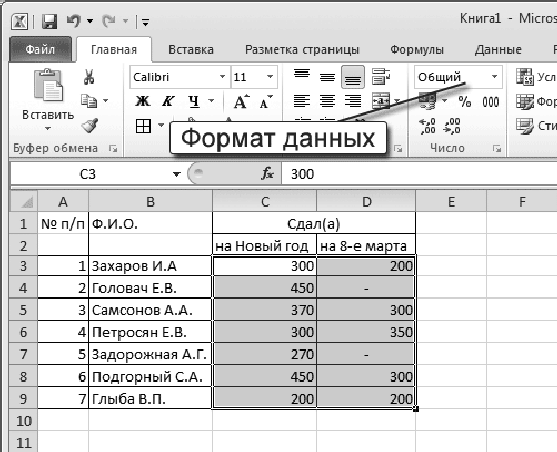Align text left
This screenshot has width=557, height=452.
click(302, 101)
